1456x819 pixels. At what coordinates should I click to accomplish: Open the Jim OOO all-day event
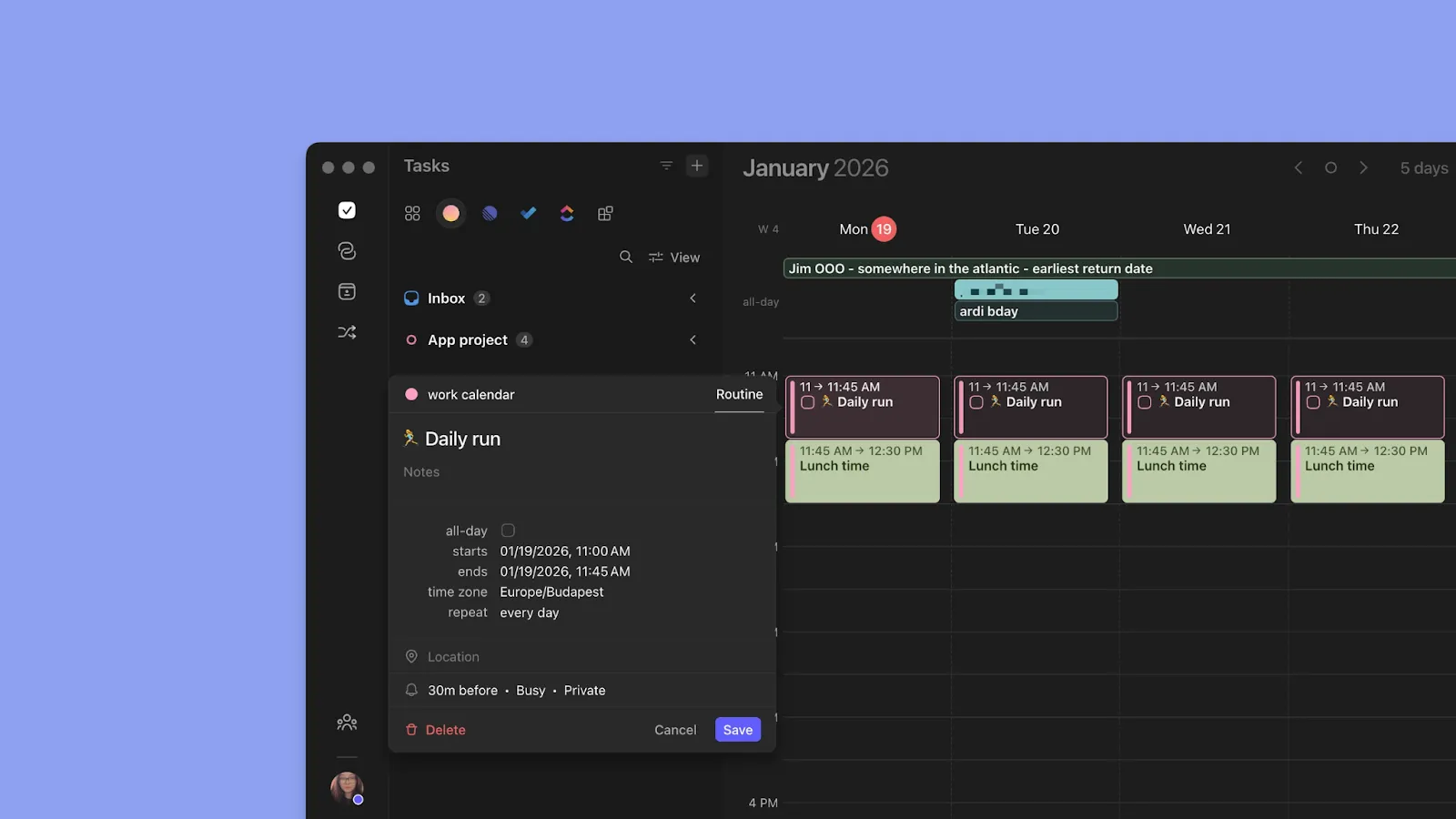coord(1119,268)
